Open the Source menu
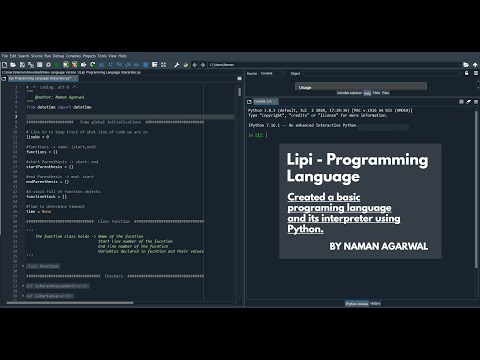This screenshot has width=480, height=360. point(37,56)
